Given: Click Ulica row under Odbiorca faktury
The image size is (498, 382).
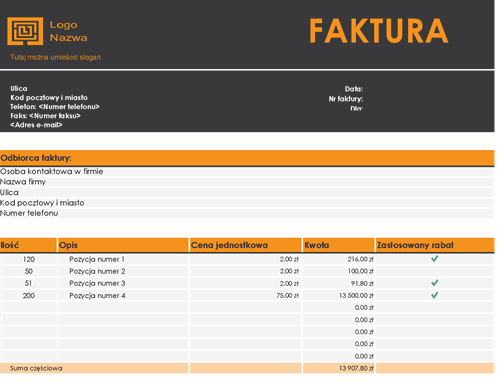Looking at the screenshot, I should coord(246,193).
